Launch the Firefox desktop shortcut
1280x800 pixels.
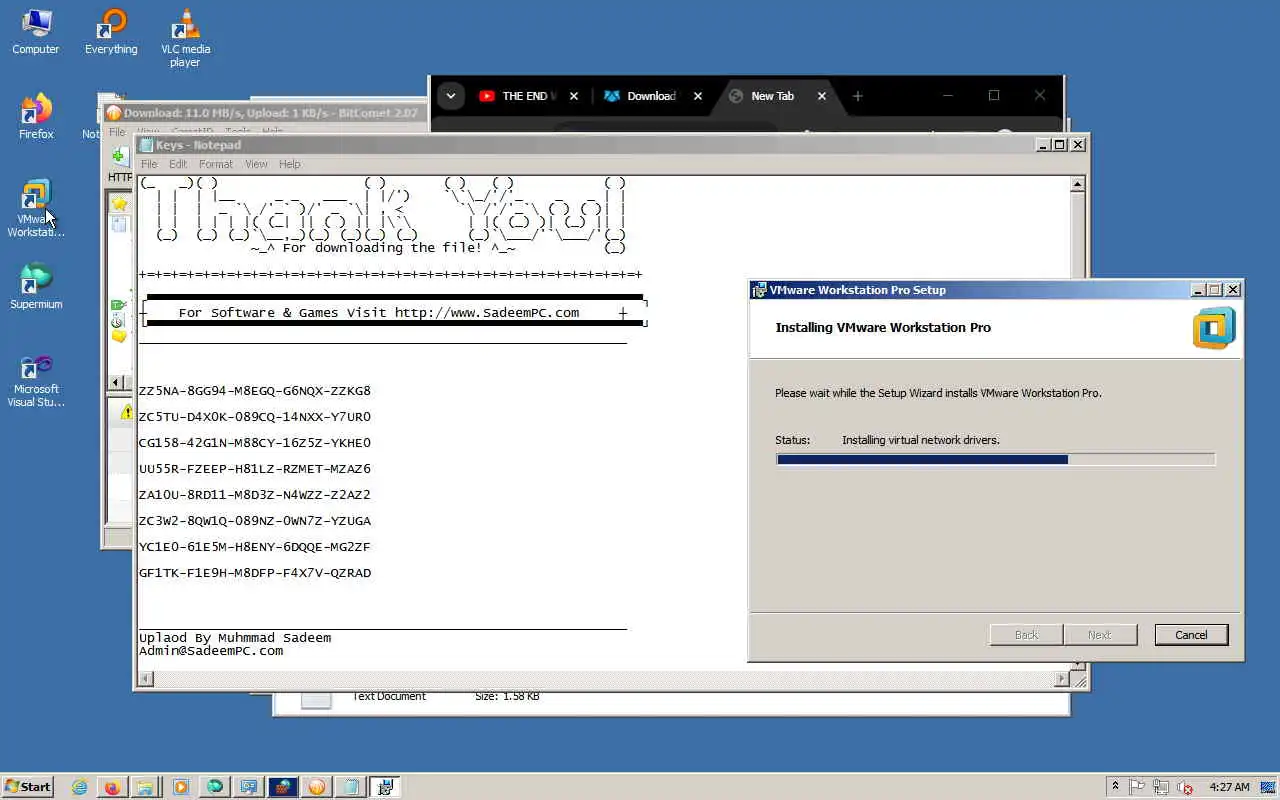click(36, 117)
